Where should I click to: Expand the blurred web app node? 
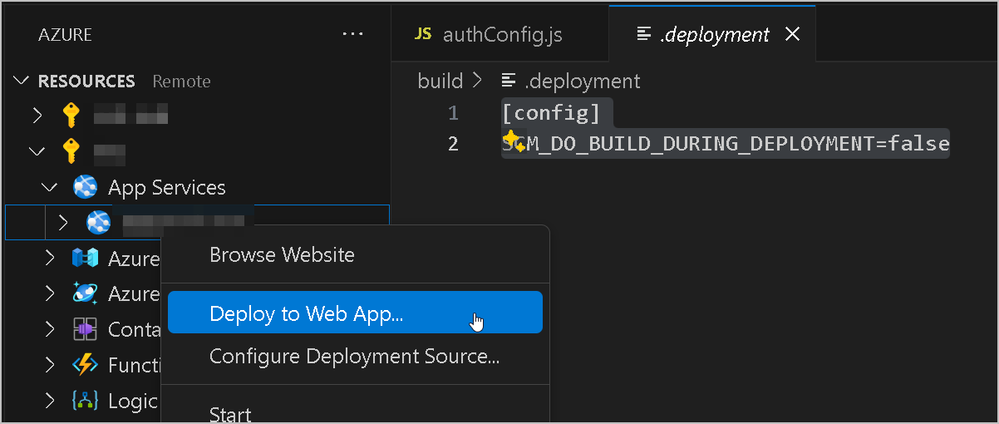point(62,223)
